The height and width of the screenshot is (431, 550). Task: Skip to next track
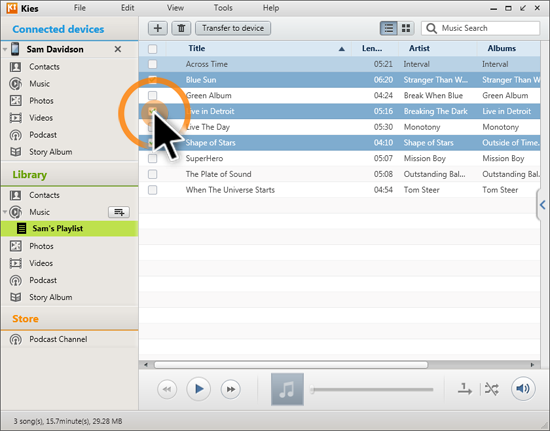[x=230, y=389]
